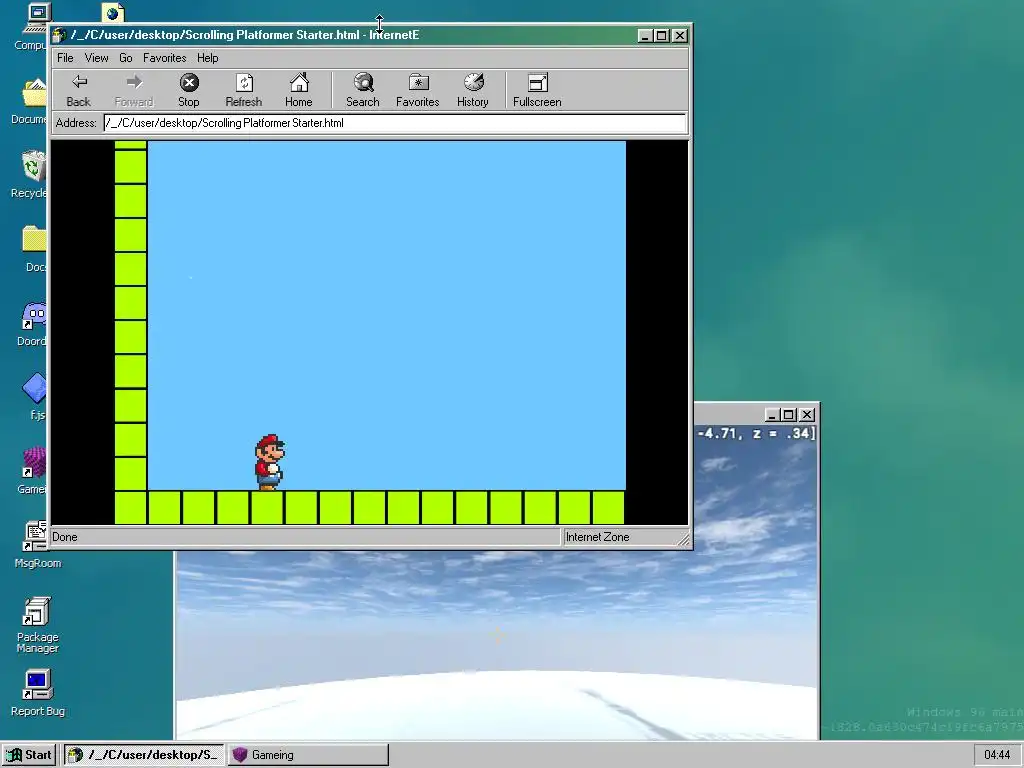1024x768 pixels.
Task: Click the Mario character sprite
Action: pos(270,462)
